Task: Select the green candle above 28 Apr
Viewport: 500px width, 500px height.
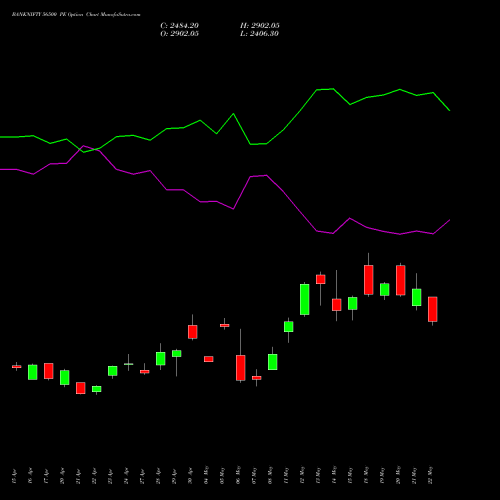Action: pyautogui.click(x=161, y=359)
